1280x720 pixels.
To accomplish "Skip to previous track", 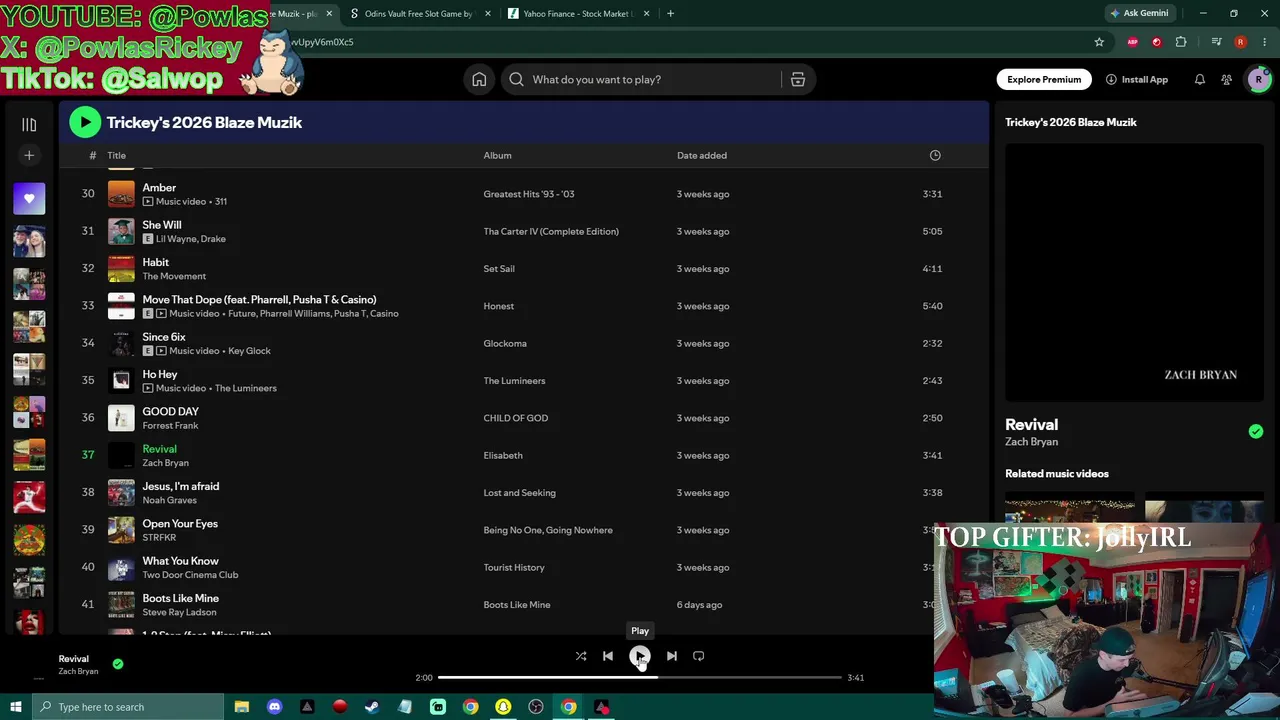I will (607, 656).
